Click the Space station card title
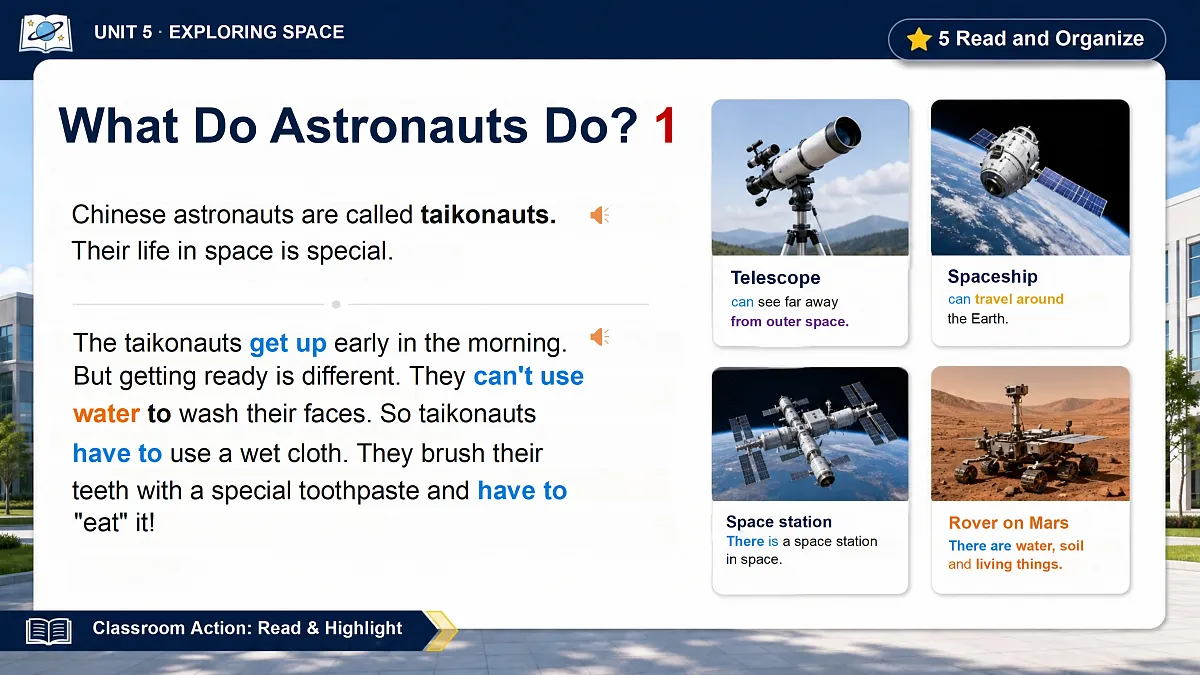The image size is (1200, 675). tap(779, 522)
